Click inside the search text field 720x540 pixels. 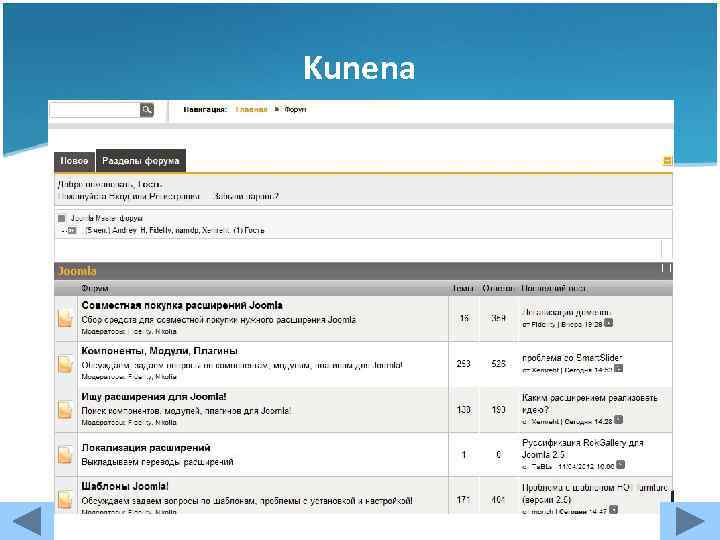pos(95,110)
